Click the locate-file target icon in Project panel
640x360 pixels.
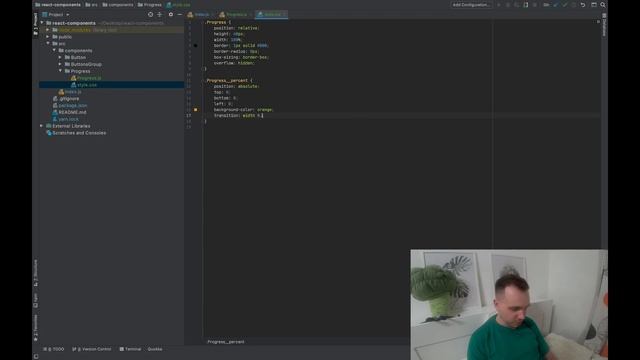point(150,15)
